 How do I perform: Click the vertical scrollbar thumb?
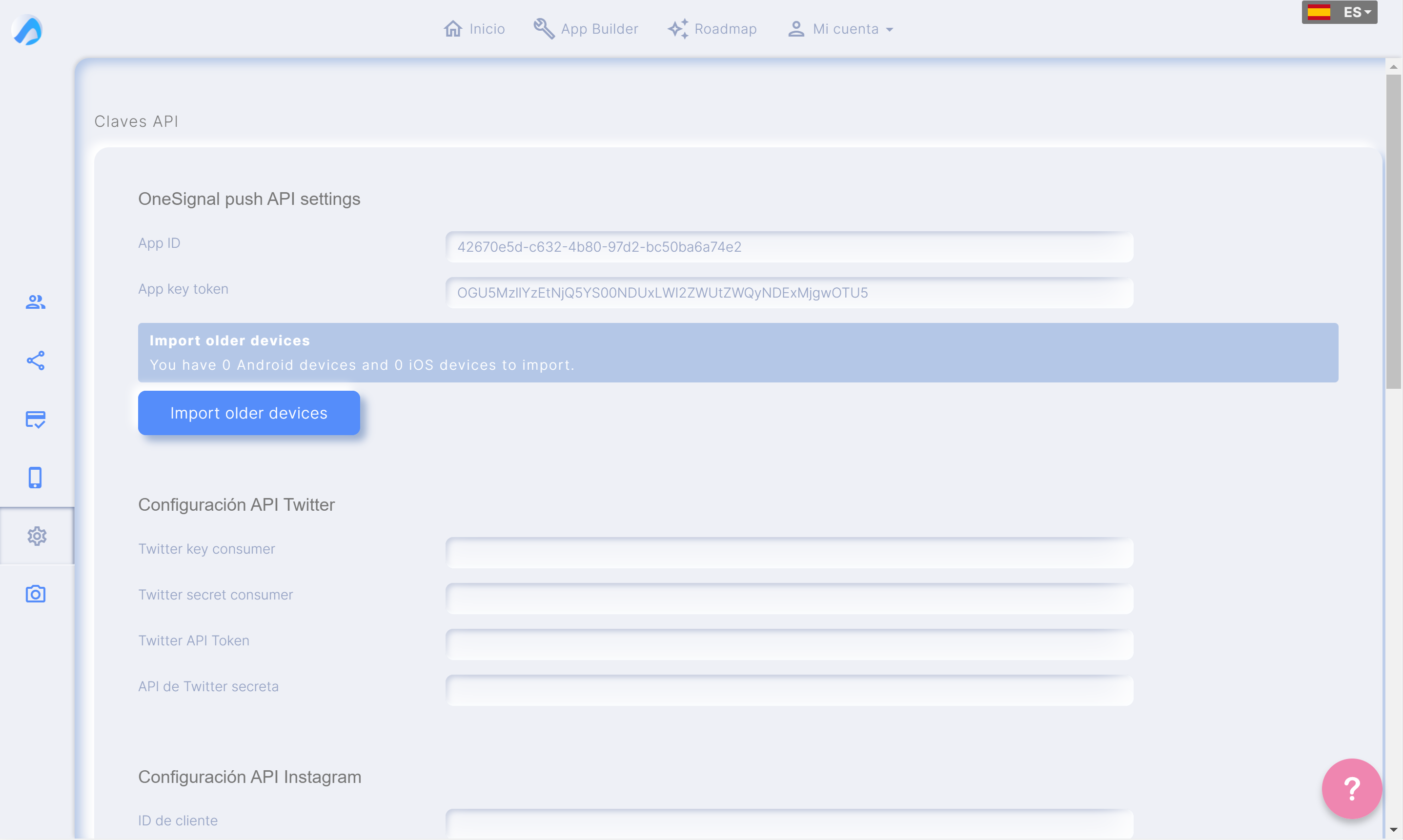click(x=1393, y=232)
